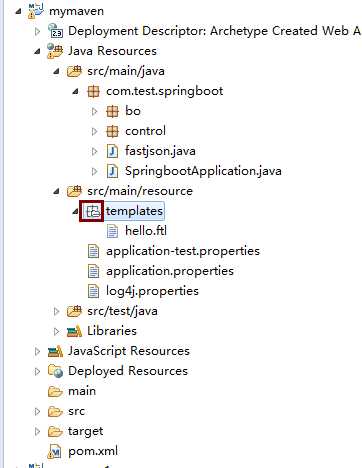Select the log4j.properties file name
The height and width of the screenshot is (468, 362).
tap(152, 291)
